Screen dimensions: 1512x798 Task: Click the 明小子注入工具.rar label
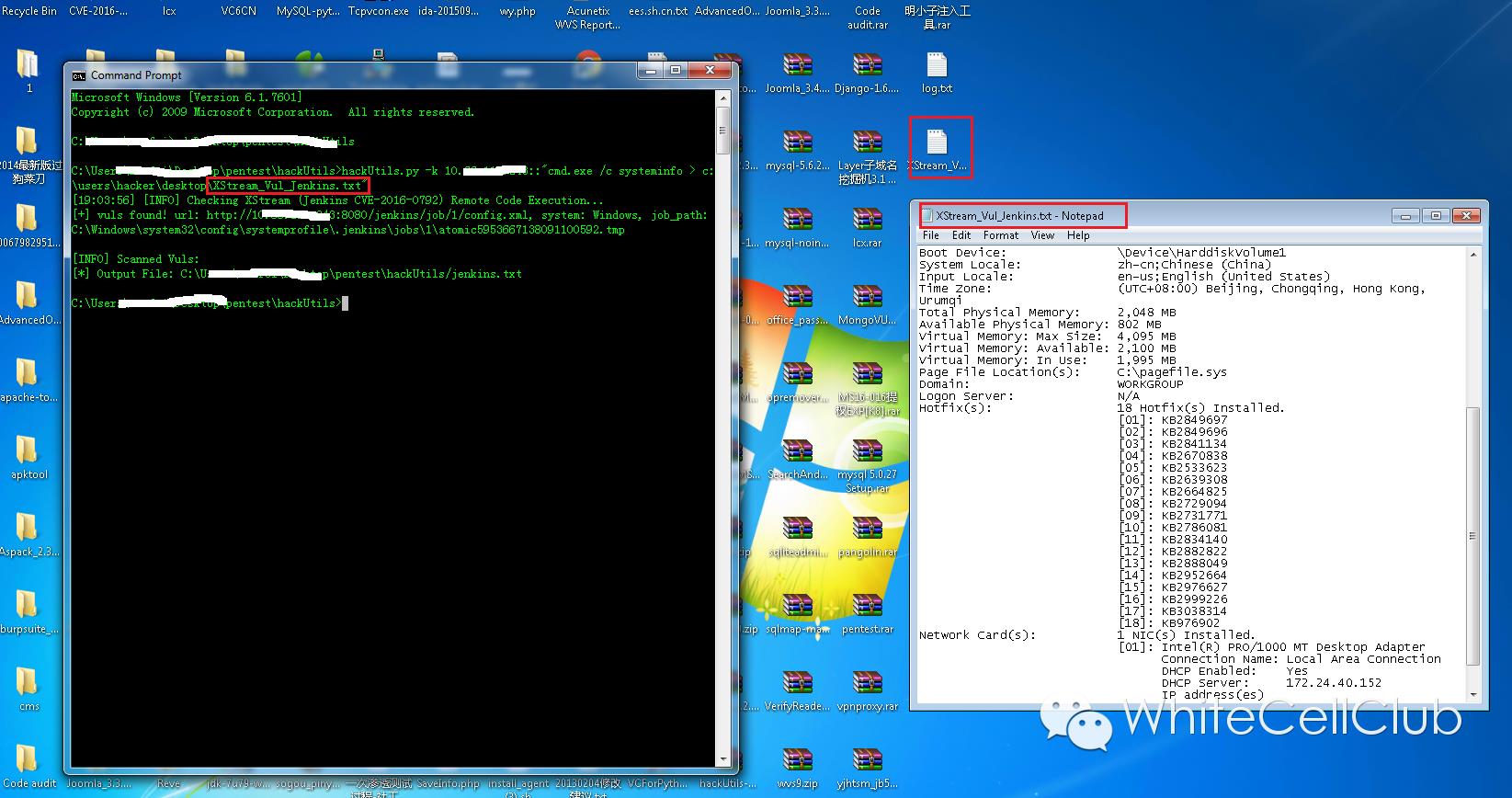[x=937, y=17]
